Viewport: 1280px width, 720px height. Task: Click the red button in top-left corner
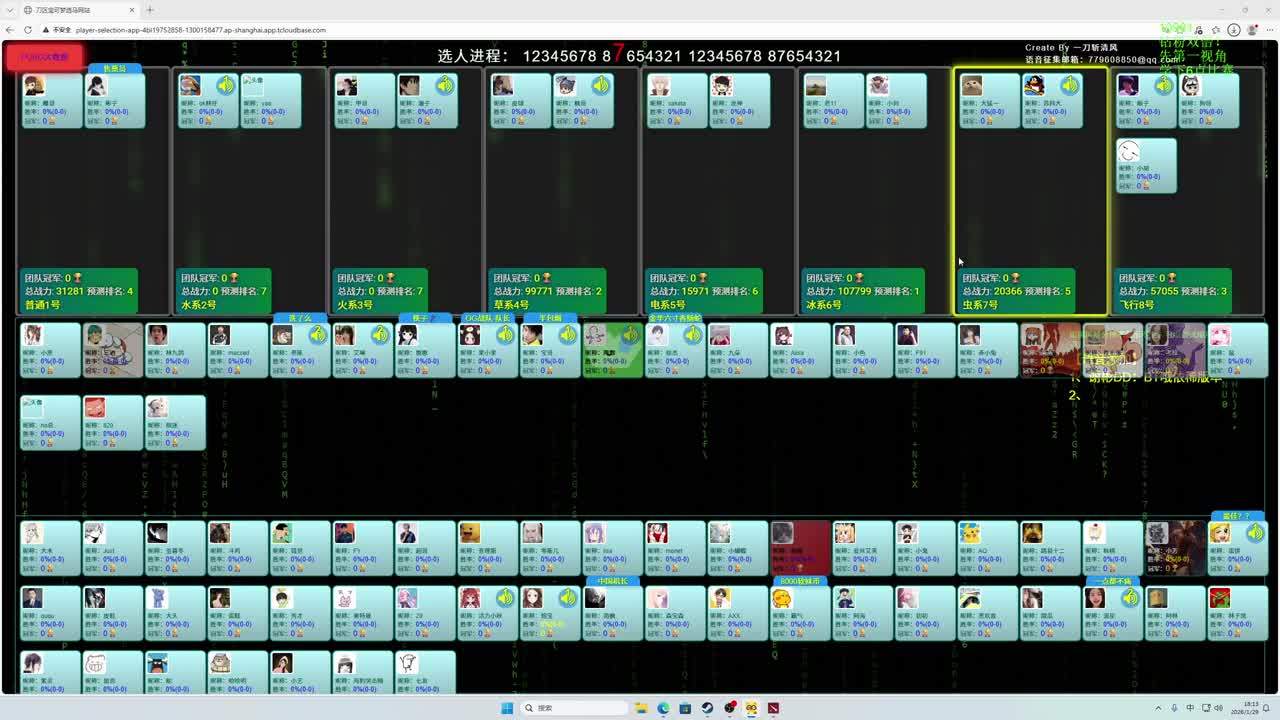pos(44,57)
